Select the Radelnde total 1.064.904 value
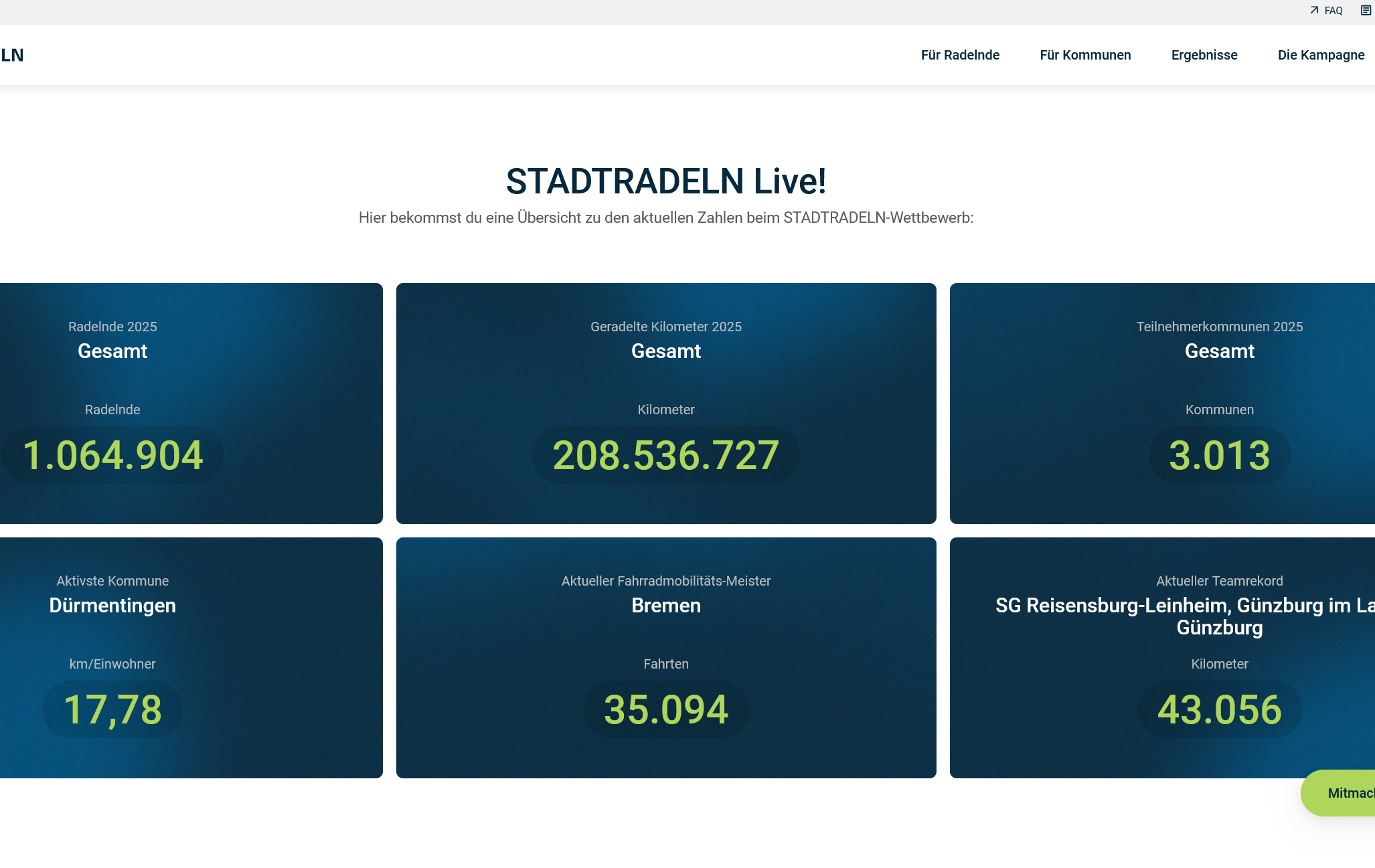1375x868 pixels. point(112,455)
